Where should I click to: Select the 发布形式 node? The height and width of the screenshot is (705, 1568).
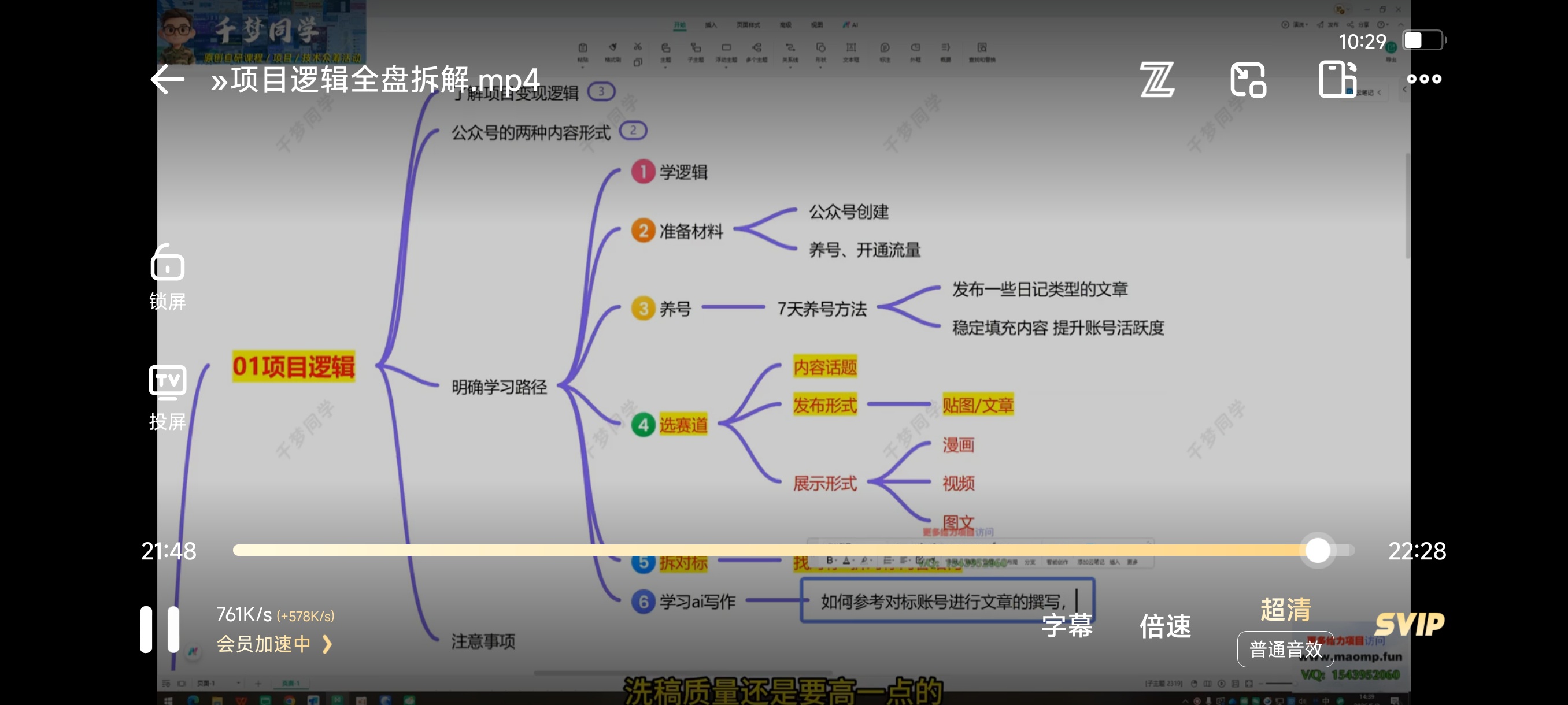click(825, 405)
